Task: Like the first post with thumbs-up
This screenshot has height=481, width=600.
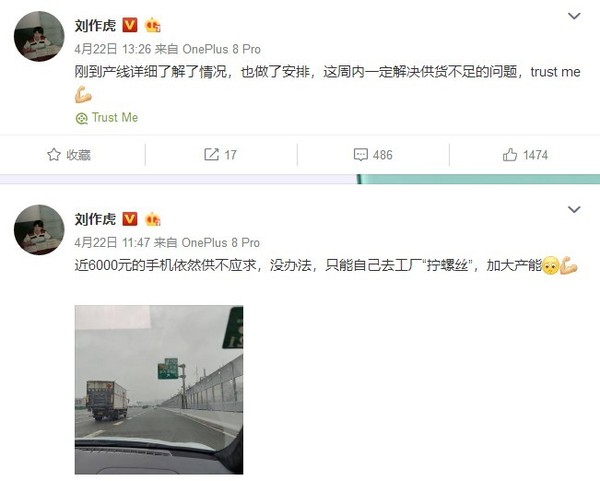Action: coord(510,155)
